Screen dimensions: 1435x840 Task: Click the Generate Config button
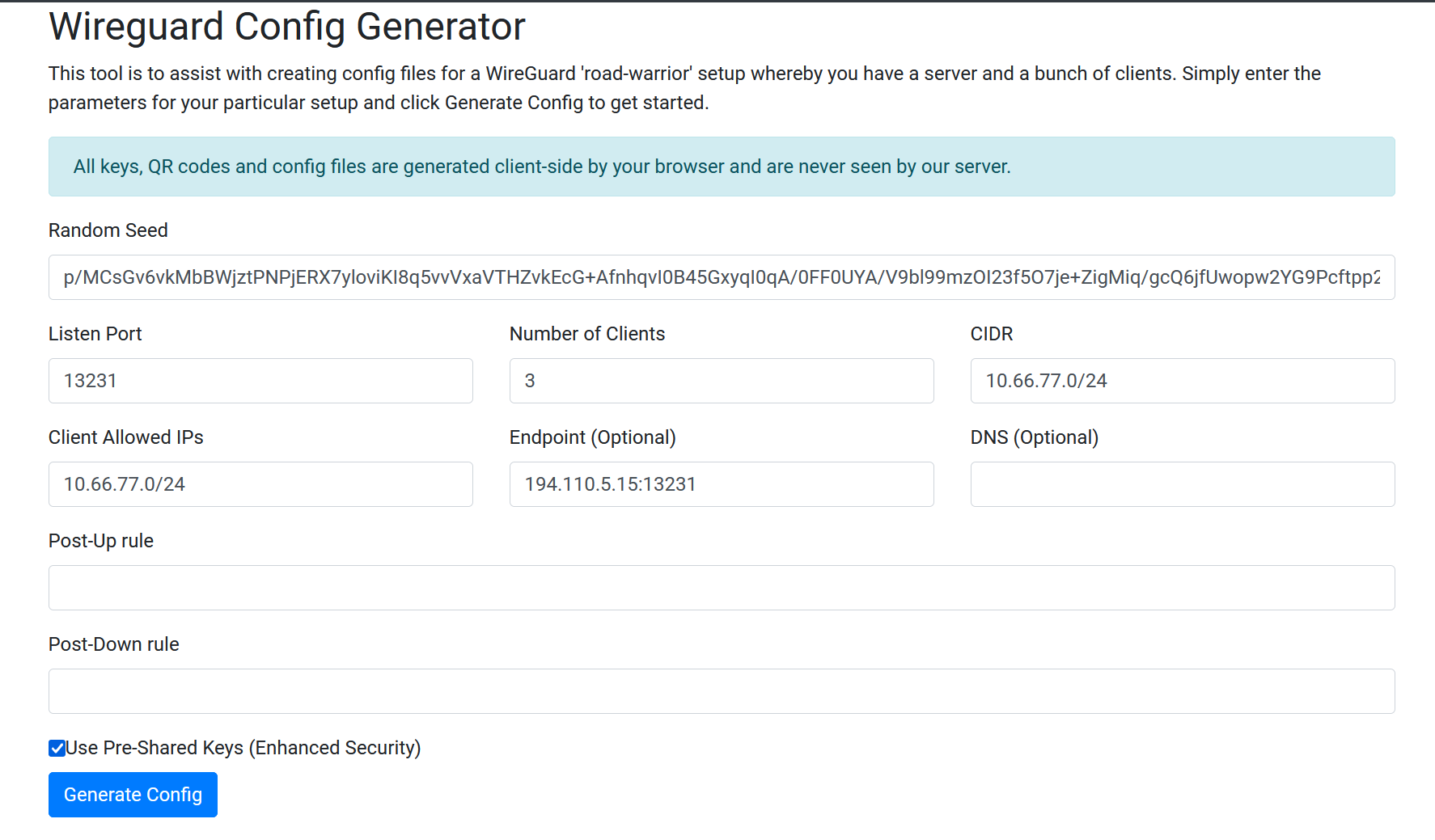click(132, 795)
